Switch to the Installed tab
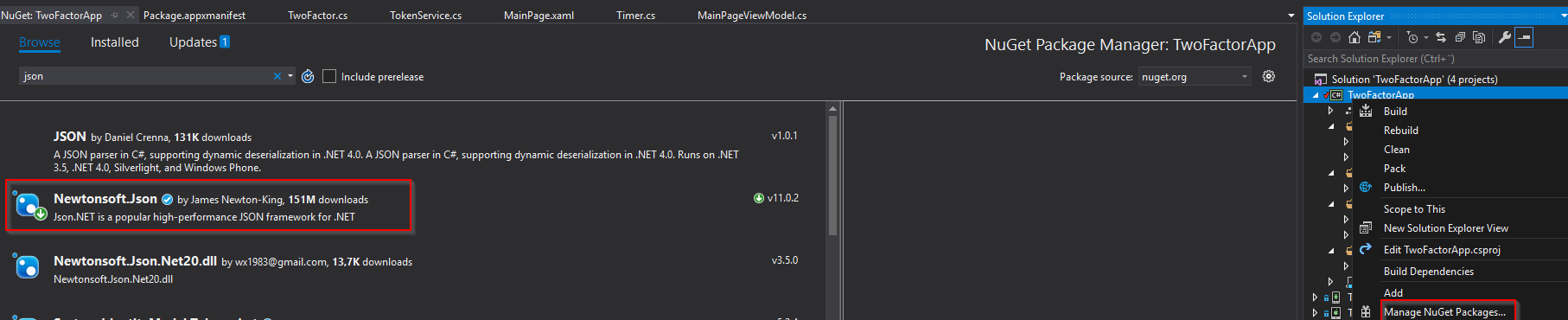Screen dimensions: 1568x320 pyautogui.click(x=115, y=42)
